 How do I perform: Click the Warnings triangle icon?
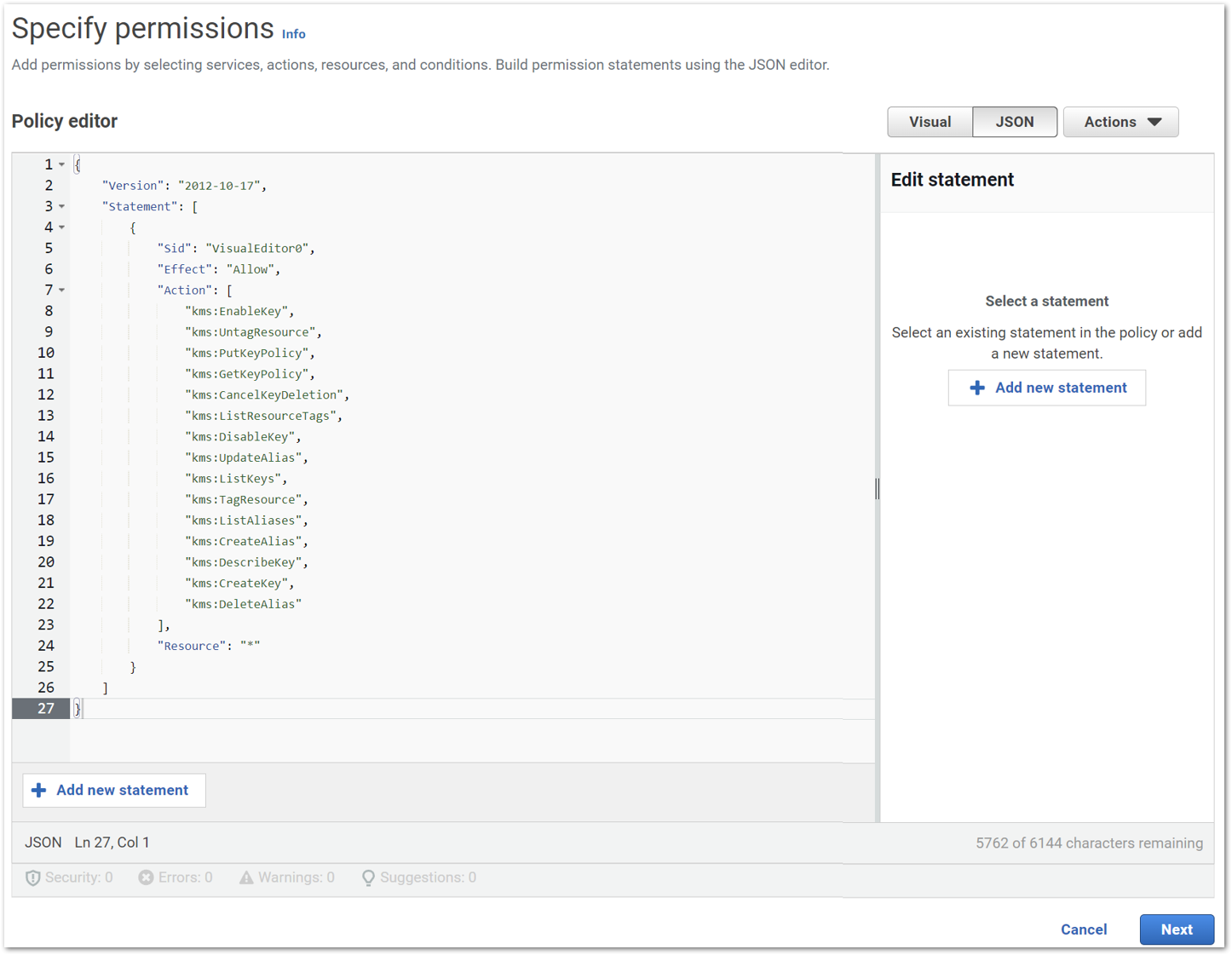click(x=246, y=877)
